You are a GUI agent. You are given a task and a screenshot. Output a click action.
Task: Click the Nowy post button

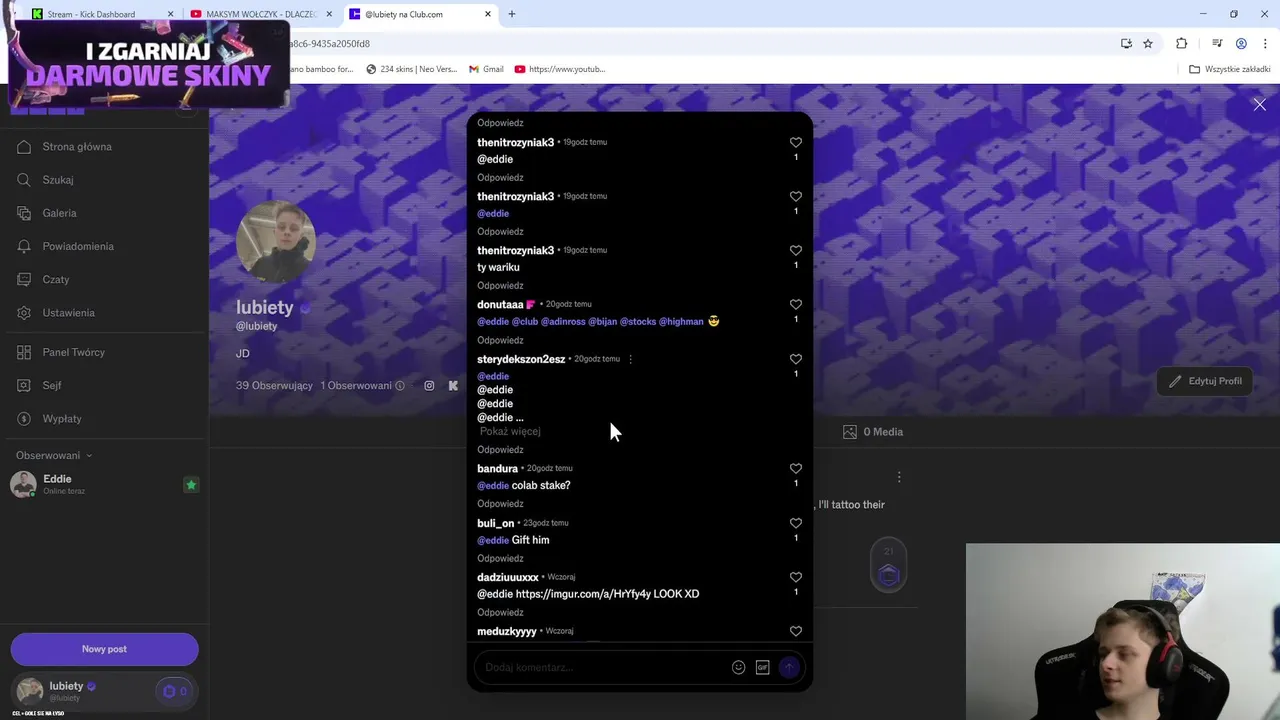point(104,649)
